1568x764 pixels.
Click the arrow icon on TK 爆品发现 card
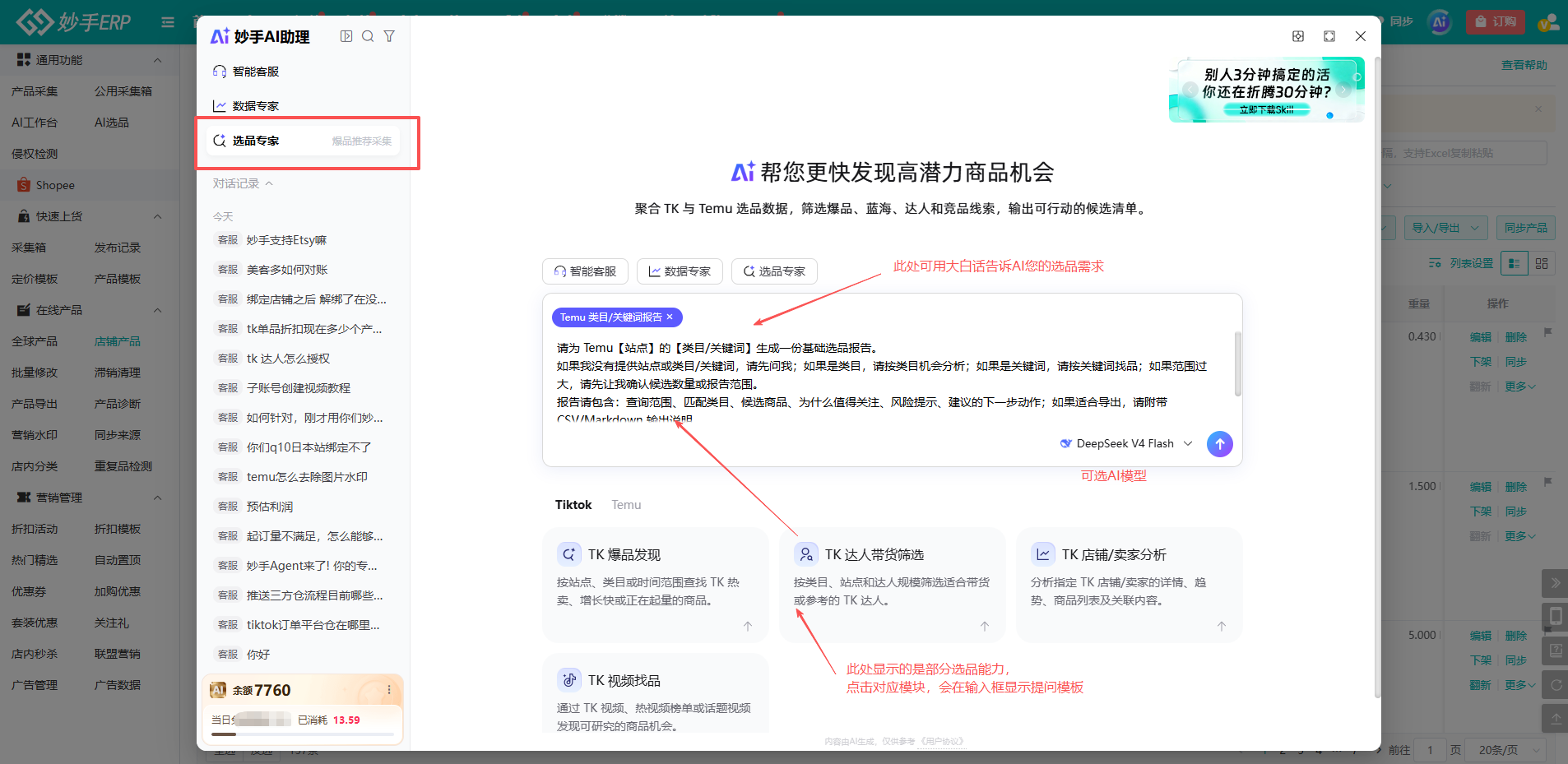click(748, 626)
